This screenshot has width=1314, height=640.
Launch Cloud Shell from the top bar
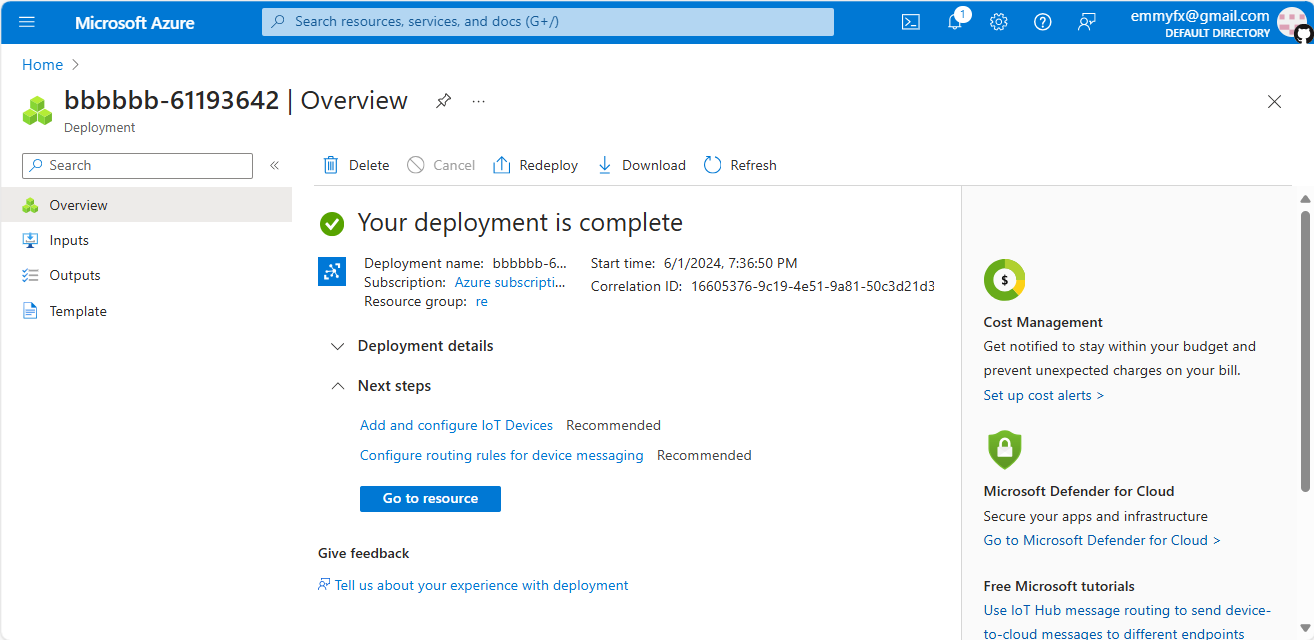point(910,22)
